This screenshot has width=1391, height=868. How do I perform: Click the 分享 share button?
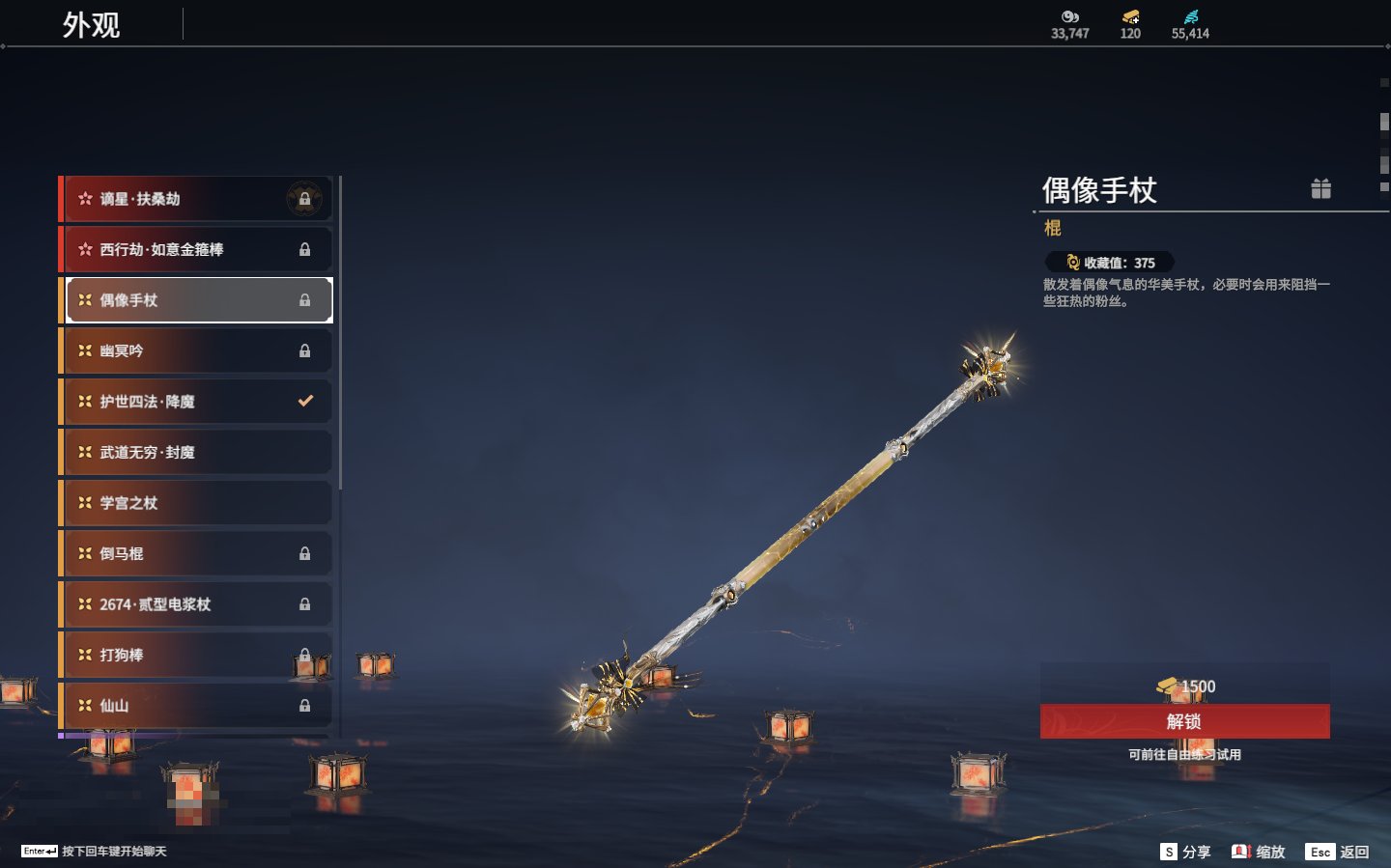click(x=1185, y=852)
